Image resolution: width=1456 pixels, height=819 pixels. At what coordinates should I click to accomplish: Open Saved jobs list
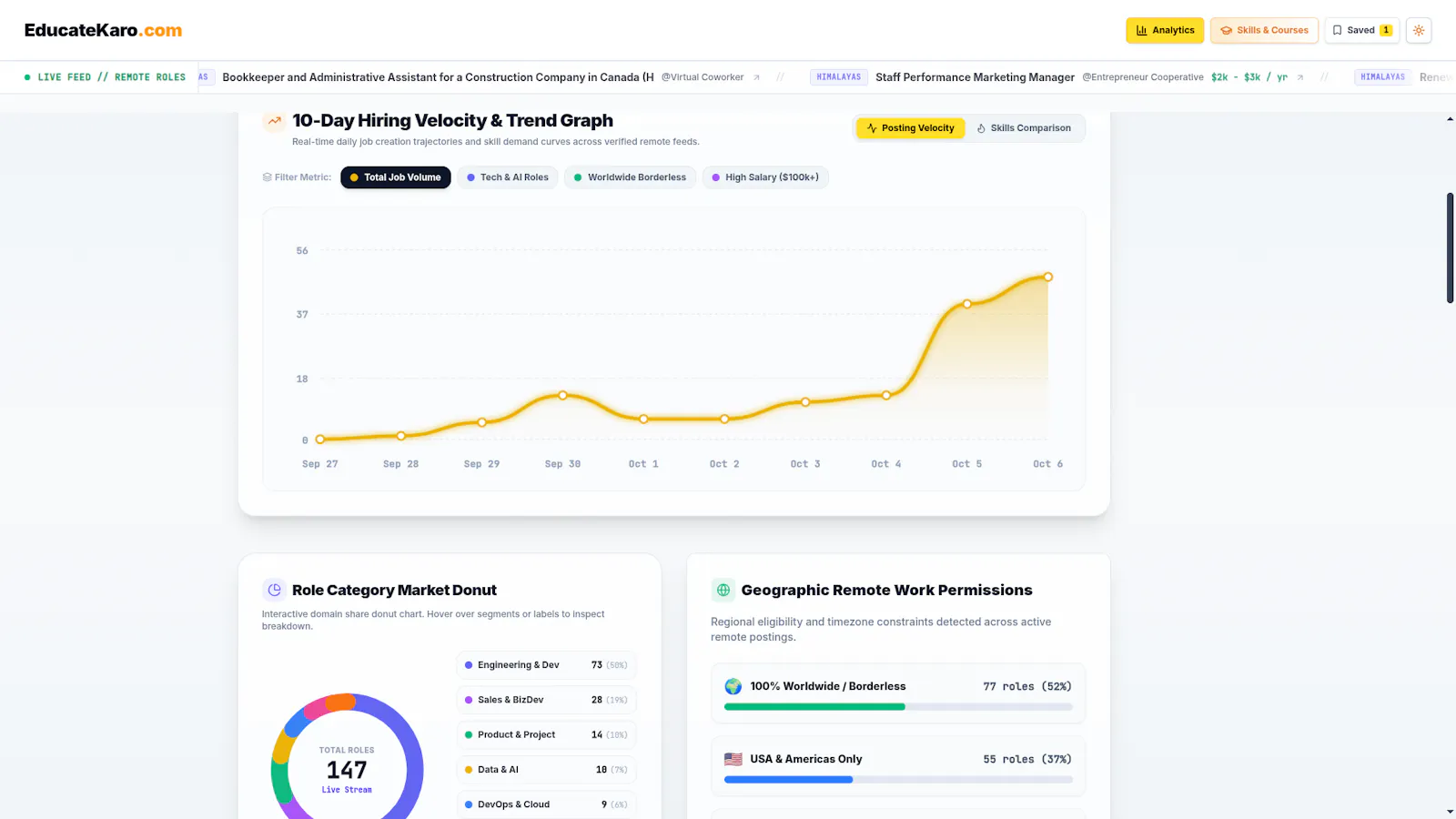1361,30
